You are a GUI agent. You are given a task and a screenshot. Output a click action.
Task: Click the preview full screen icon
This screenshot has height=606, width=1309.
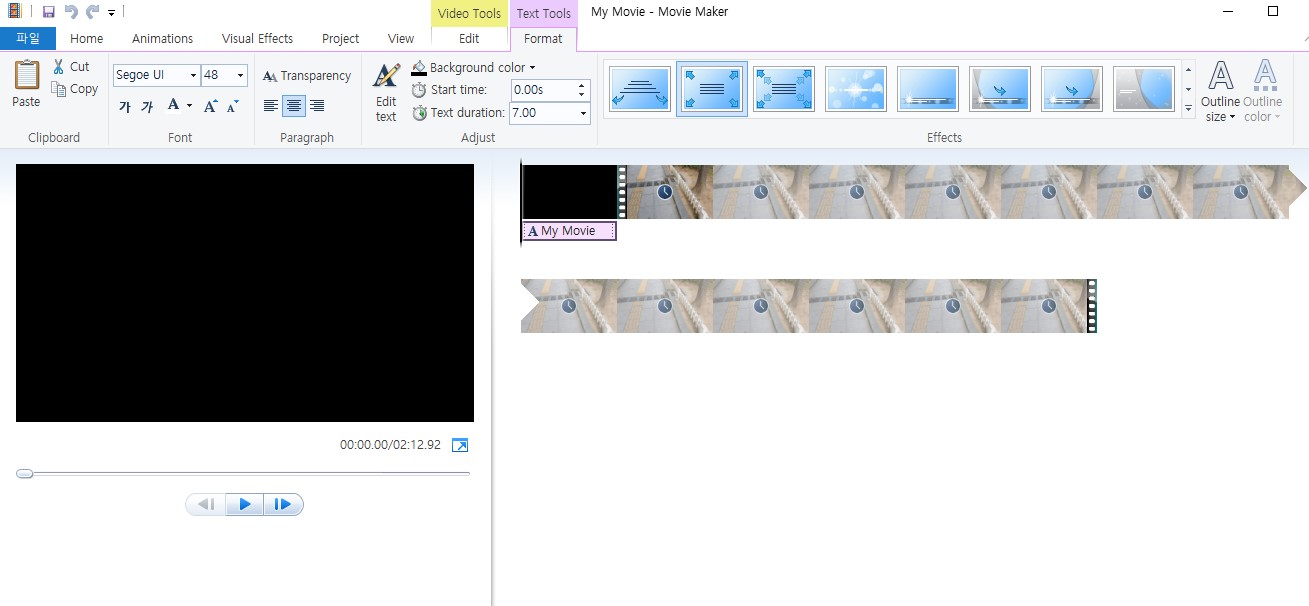click(x=460, y=445)
